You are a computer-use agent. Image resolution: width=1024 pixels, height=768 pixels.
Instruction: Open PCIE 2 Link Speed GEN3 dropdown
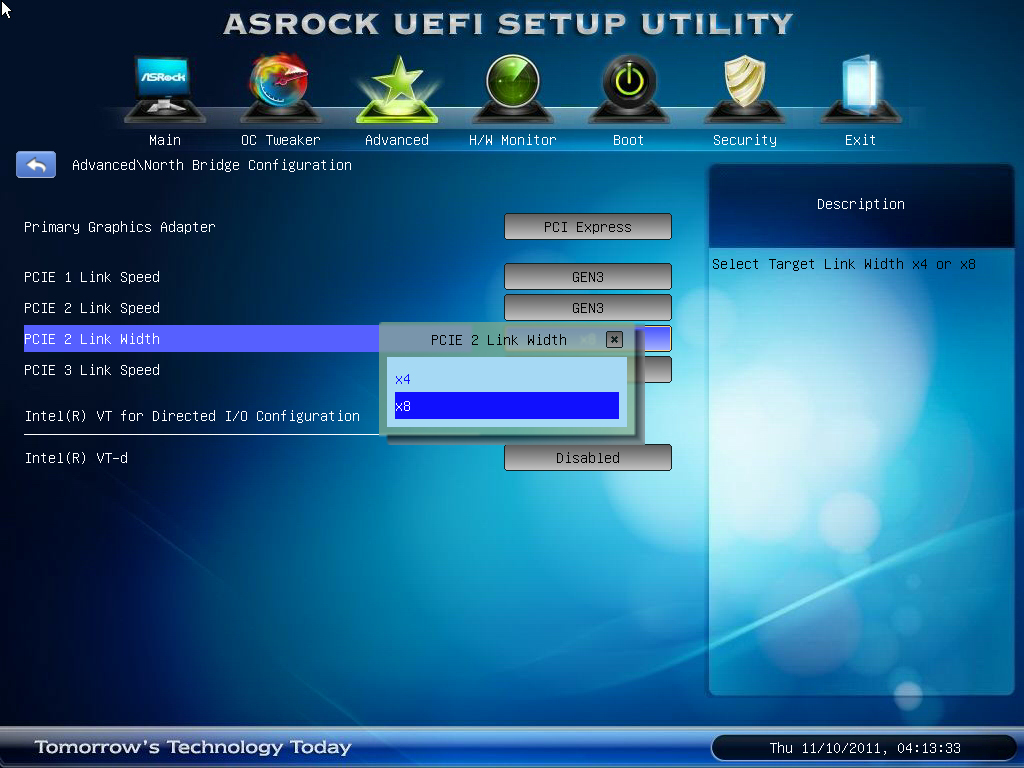point(588,308)
